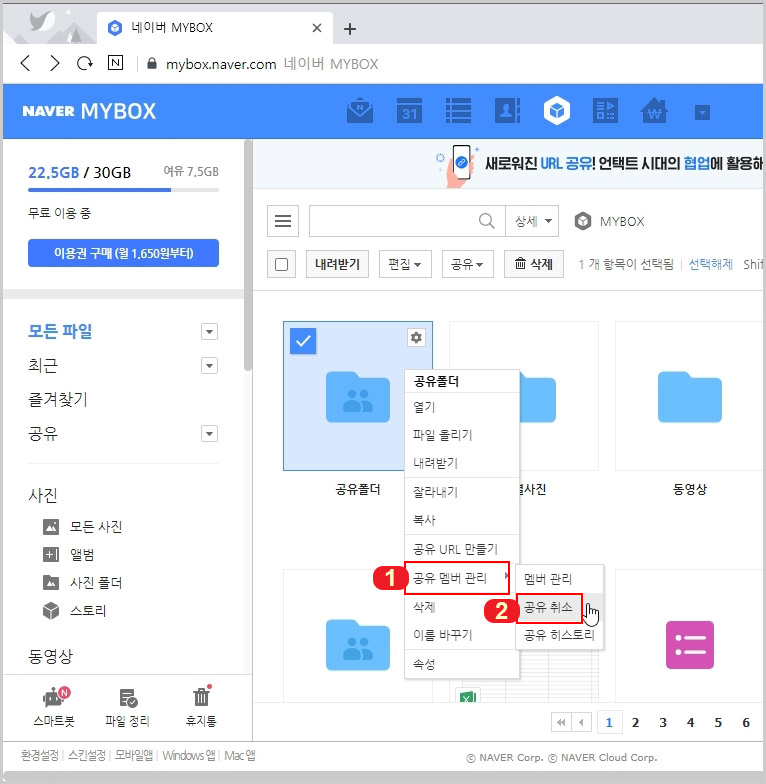This screenshot has height=784, width=766.
Task: Open a new browser tab
Action: tap(350, 29)
